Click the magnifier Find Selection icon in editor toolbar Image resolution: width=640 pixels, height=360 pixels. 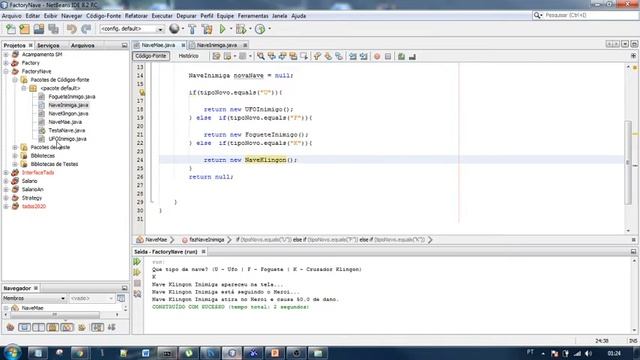tap(260, 56)
